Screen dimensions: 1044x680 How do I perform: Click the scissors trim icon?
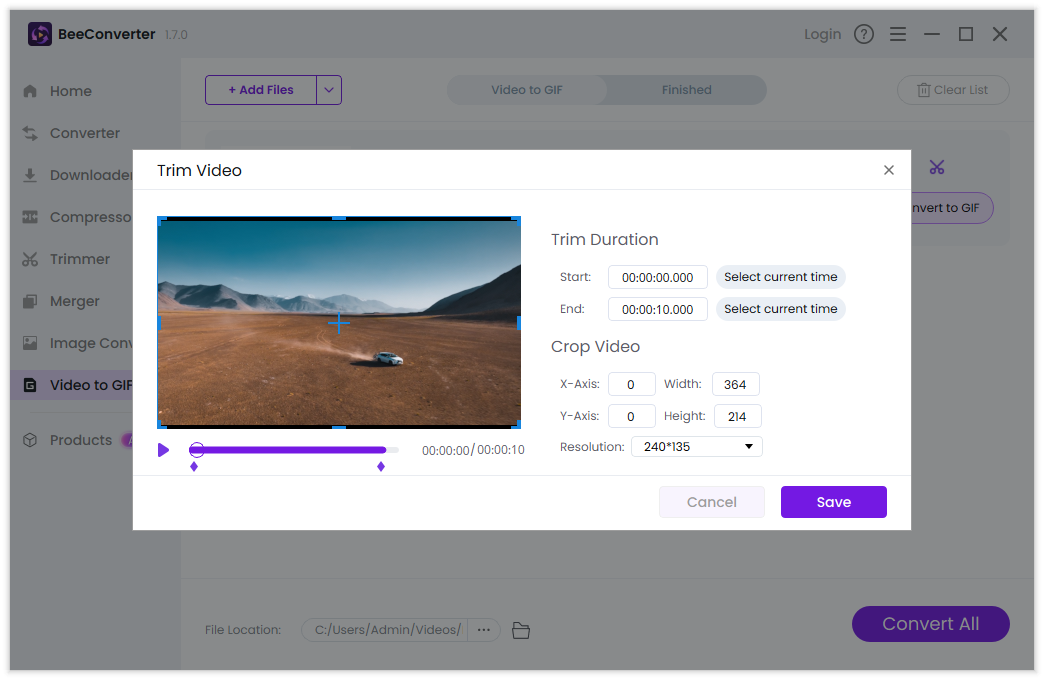point(936,167)
